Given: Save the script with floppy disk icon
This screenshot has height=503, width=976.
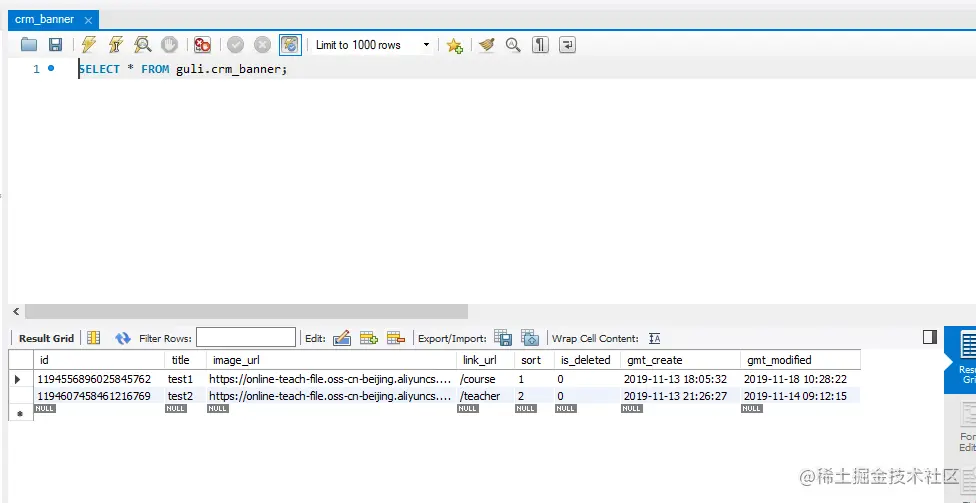Looking at the screenshot, I should [55, 44].
